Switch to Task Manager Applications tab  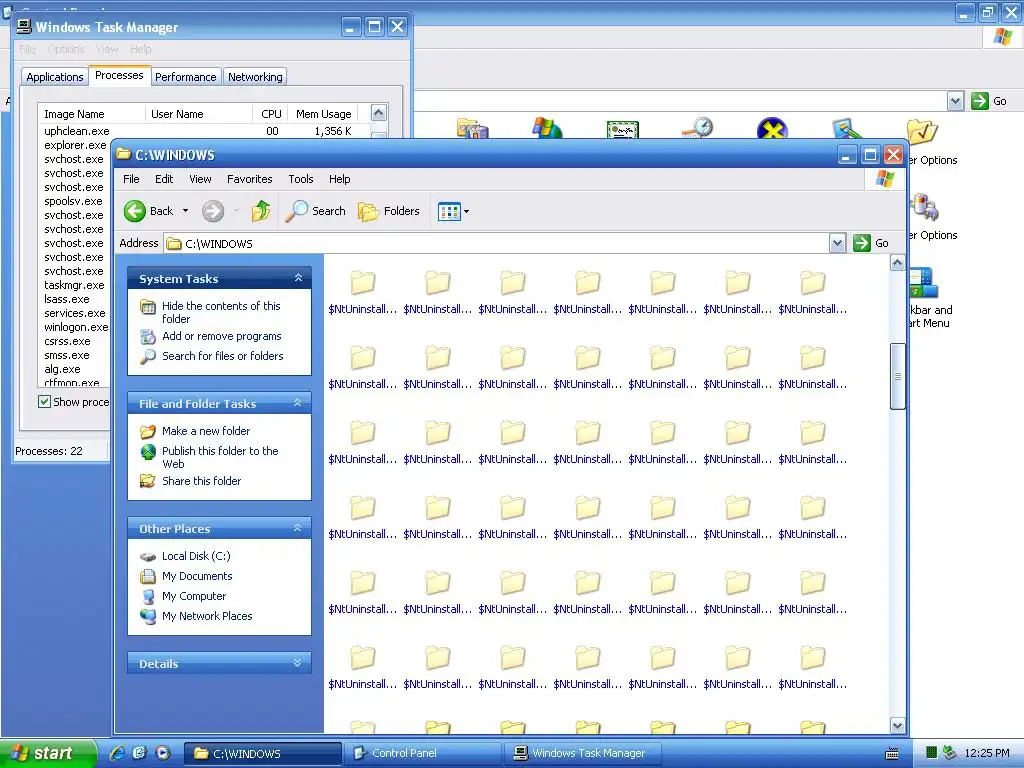pos(55,77)
